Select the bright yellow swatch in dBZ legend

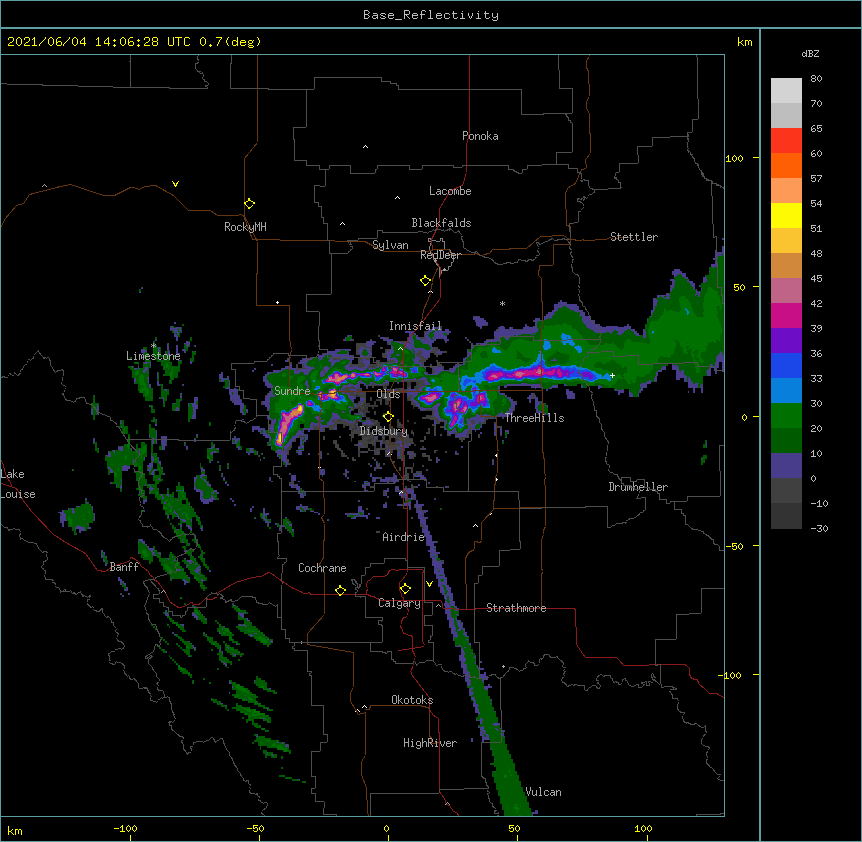coord(786,215)
